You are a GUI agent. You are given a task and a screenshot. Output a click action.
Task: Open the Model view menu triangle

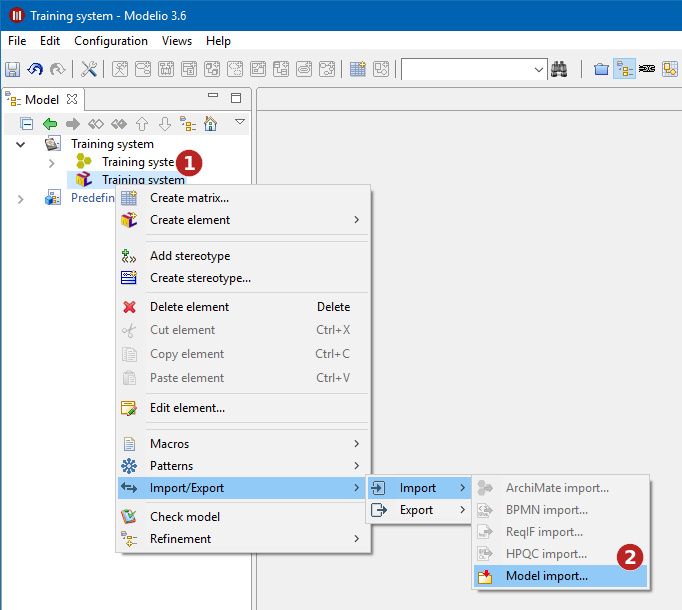coord(240,121)
